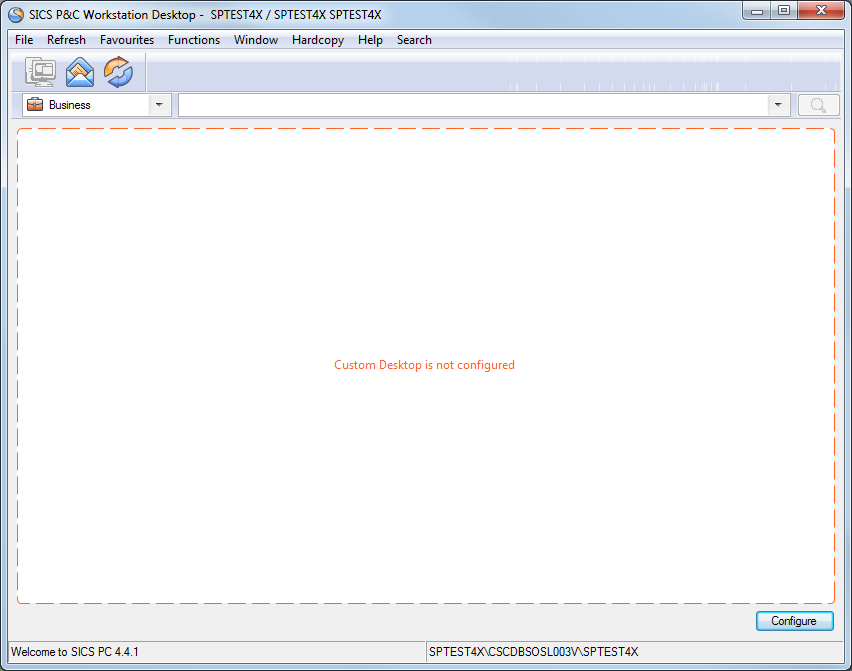Open the Search menu

[x=414, y=40]
